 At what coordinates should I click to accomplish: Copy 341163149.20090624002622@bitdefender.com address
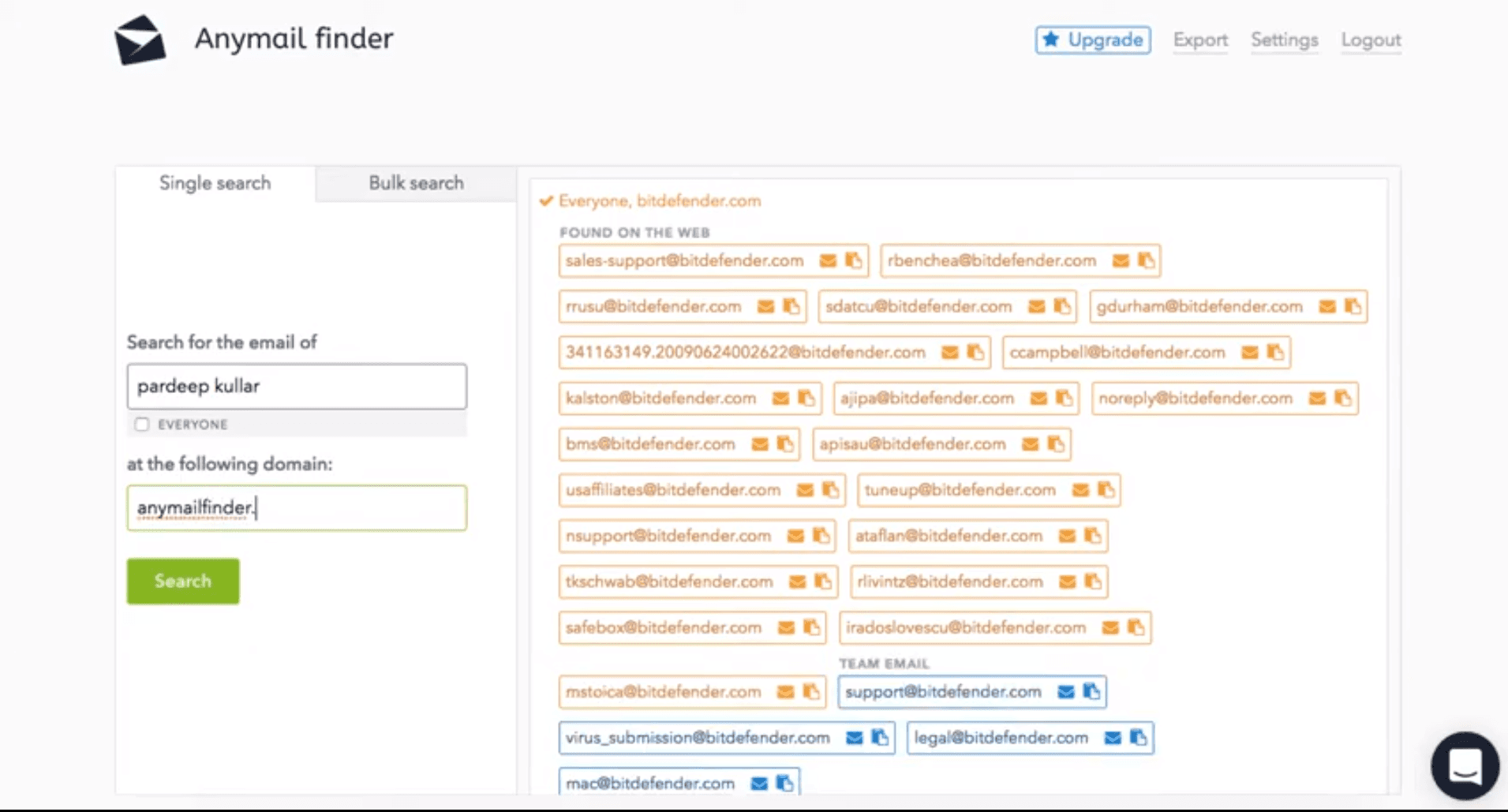tap(976, 352)
